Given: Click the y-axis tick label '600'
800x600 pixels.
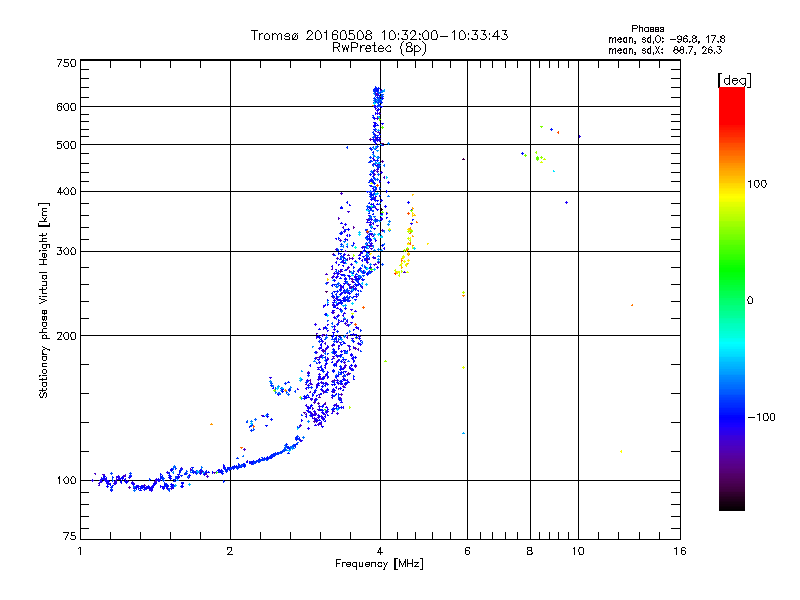Looking at the screenshot, I should (x=67, y=107).
